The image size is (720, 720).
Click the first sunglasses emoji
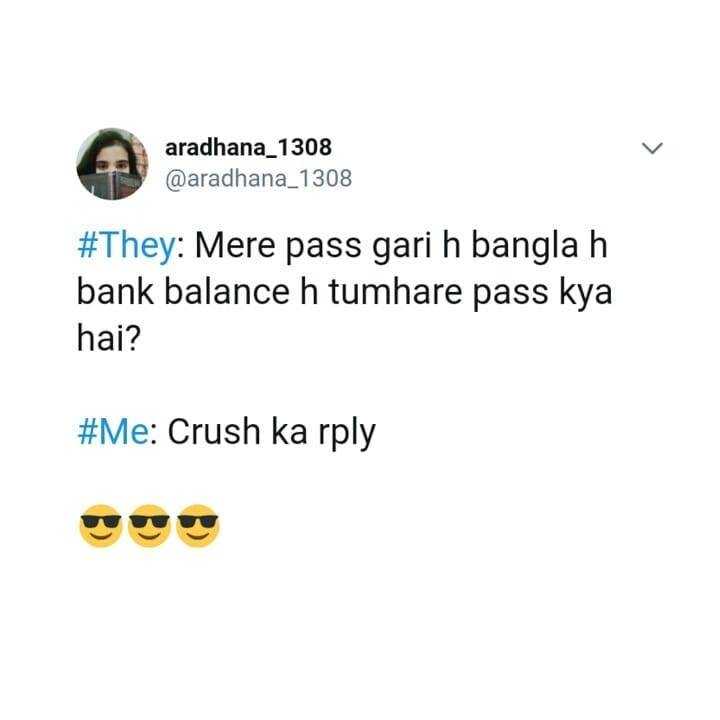click(101, 526)
